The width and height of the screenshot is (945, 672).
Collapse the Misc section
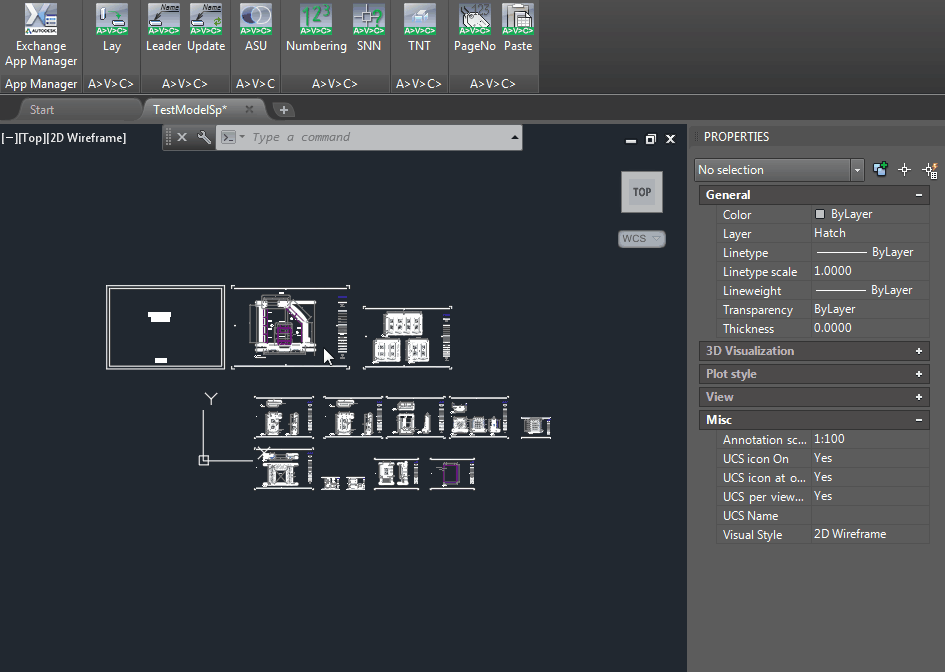[x=918, y=419]
